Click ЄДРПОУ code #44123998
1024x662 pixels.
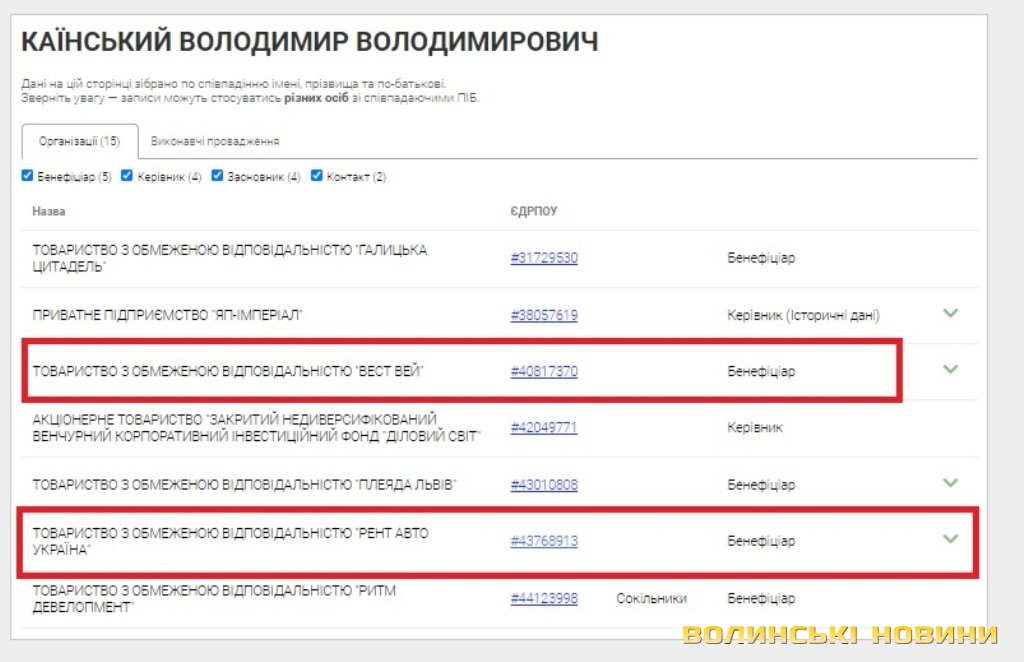coord(544,598)
